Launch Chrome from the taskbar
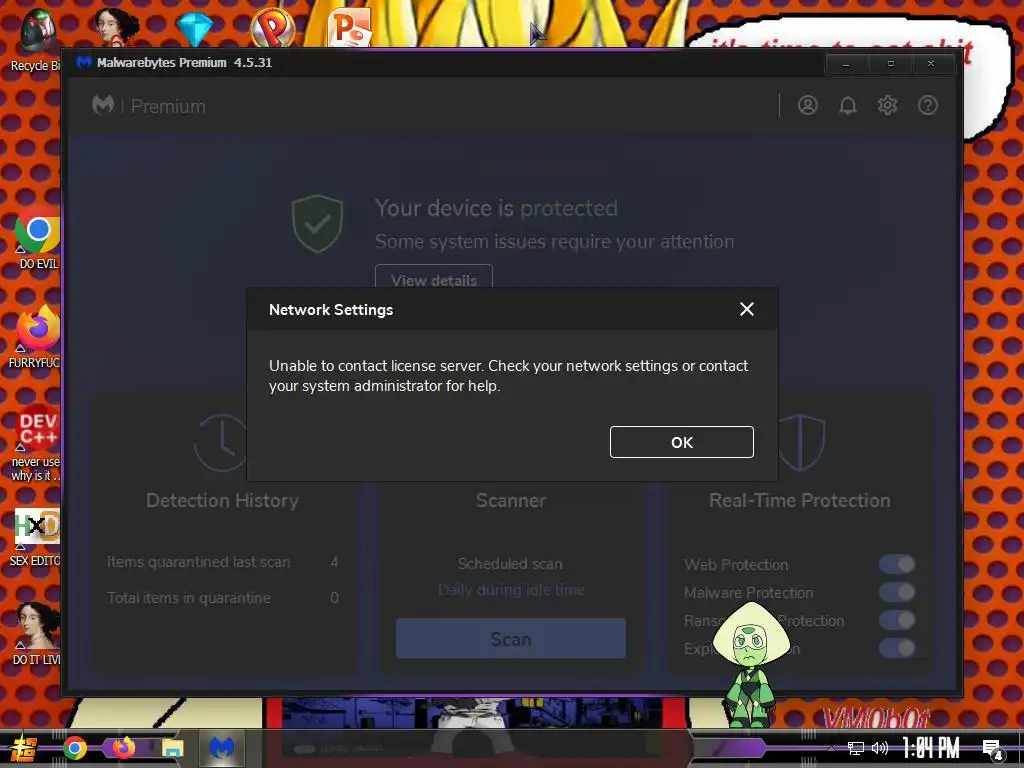1024x768 pixels. 74,748
